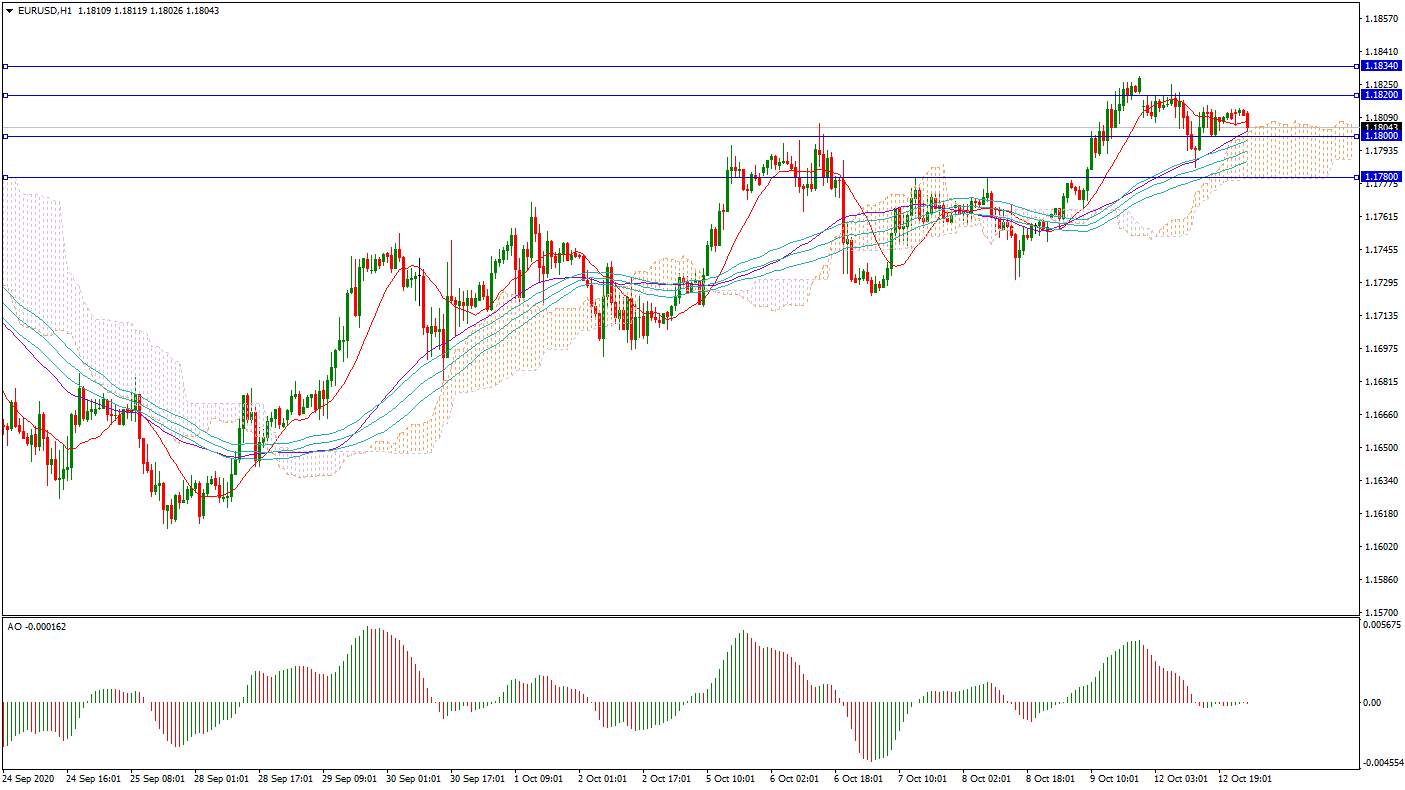Click the 1.17135 price scale label
The width and height of the screenshot is (1405, 790).
click(x=1381, y=316)
